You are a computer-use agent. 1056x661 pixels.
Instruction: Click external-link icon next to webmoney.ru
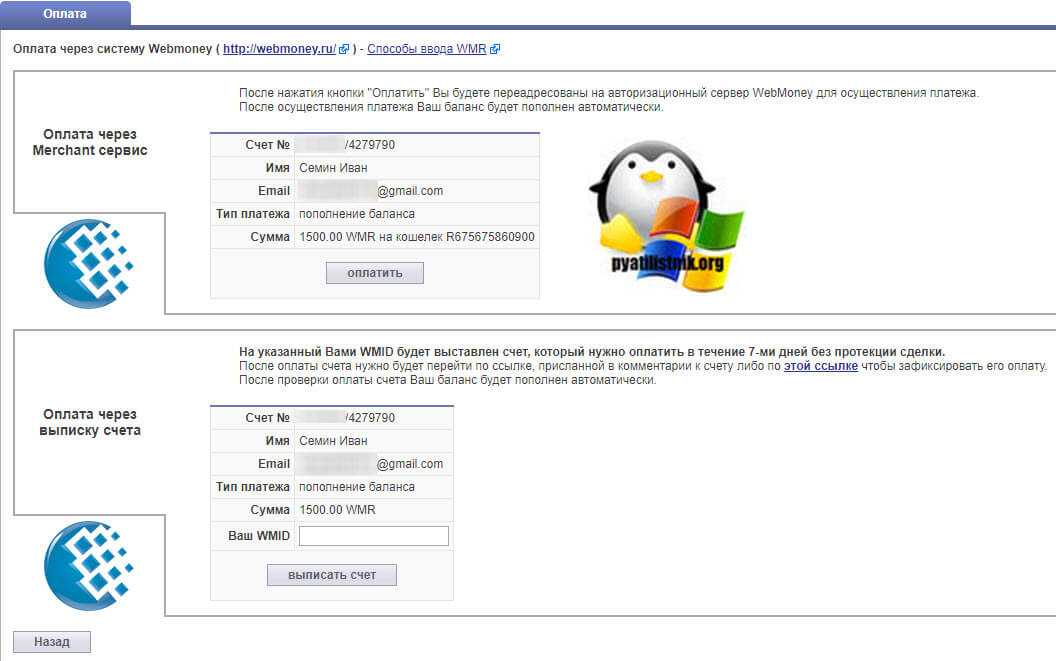click(x=344, y=49)
